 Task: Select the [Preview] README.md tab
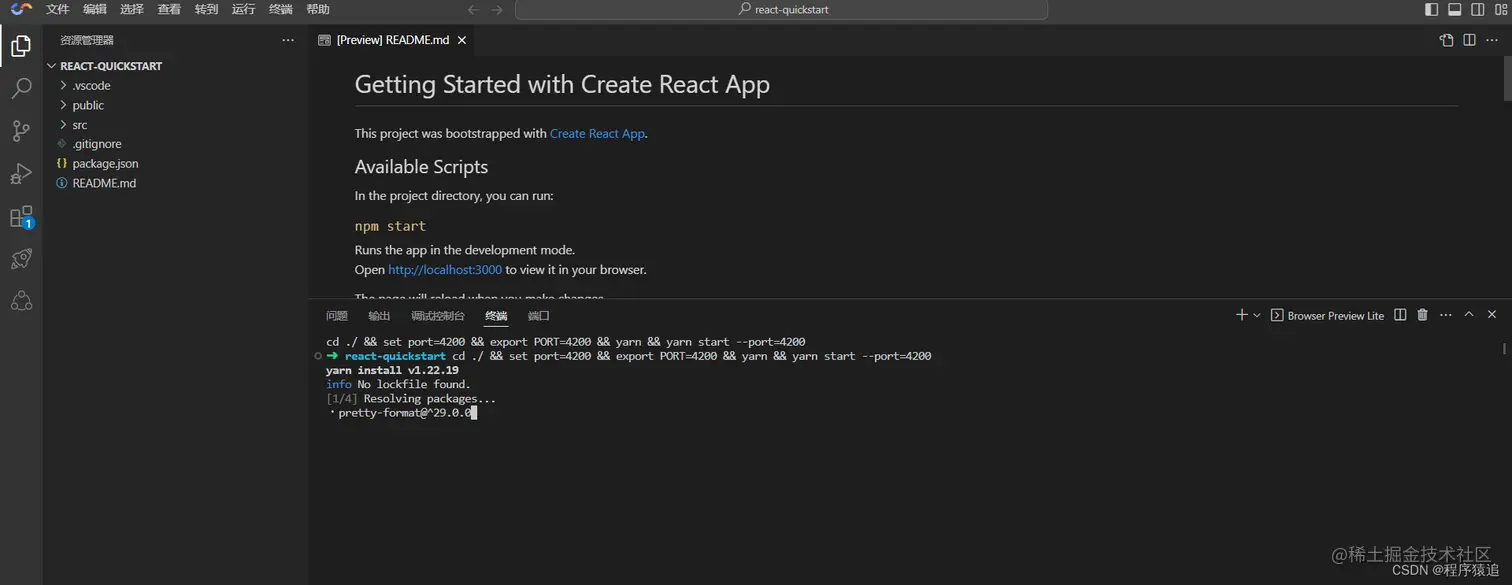(392, 40)
